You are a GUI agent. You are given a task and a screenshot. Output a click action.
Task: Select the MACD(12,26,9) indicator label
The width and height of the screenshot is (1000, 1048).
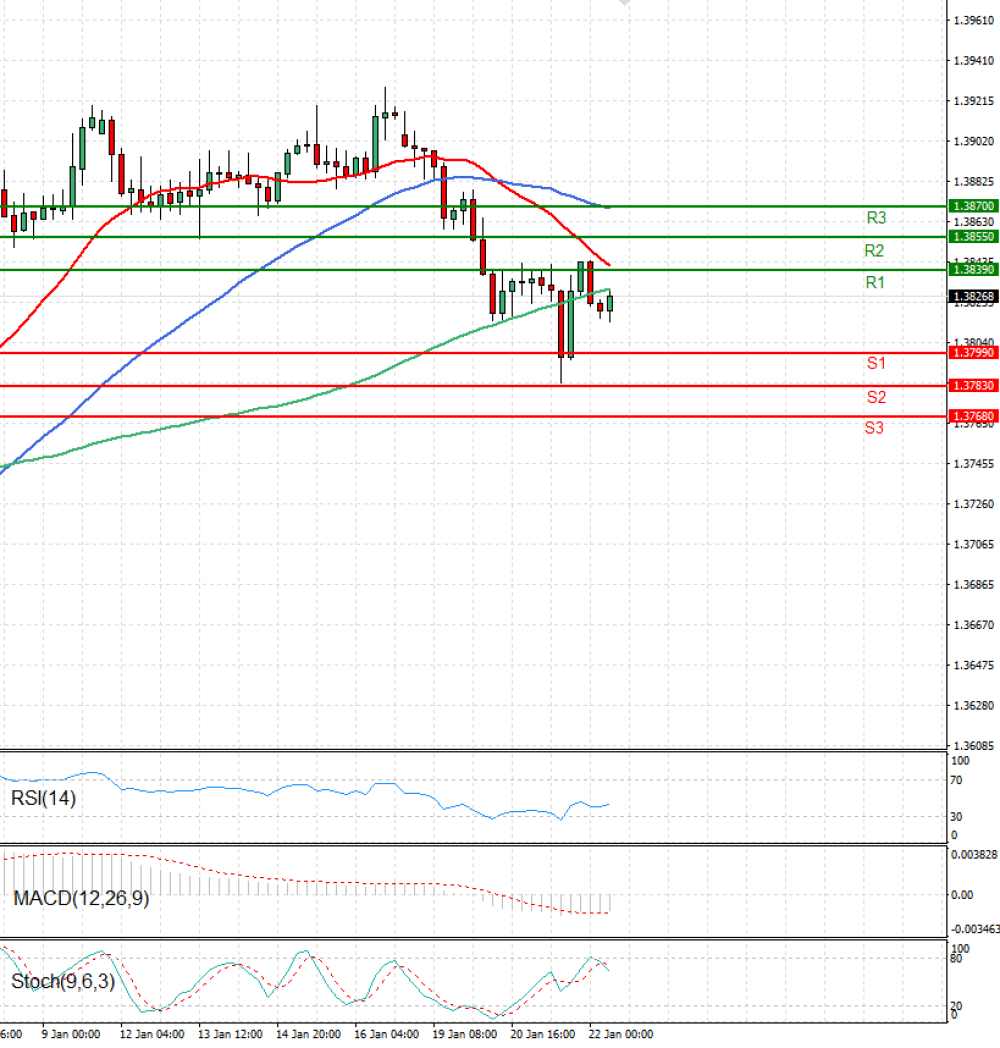pyautogui.click(x=81, y=898)
